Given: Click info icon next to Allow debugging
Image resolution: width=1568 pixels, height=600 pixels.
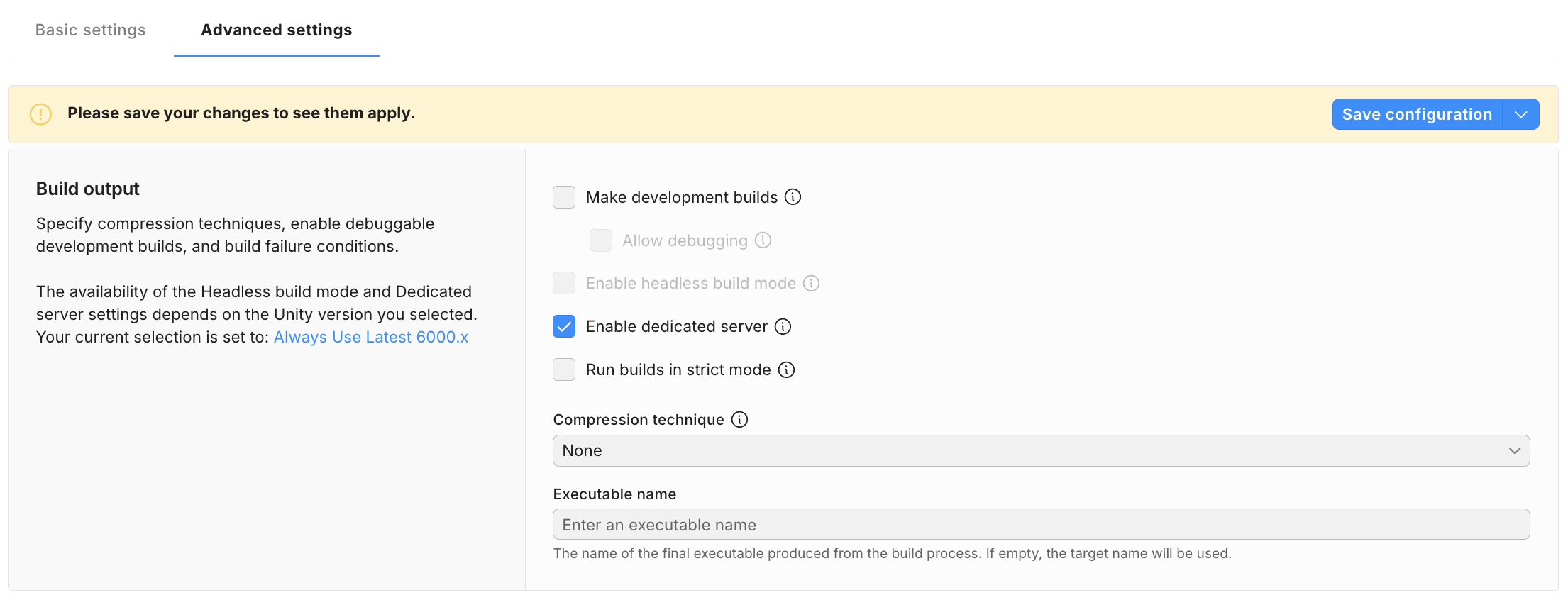Looking at the screenshot, I should click(763, 240).
